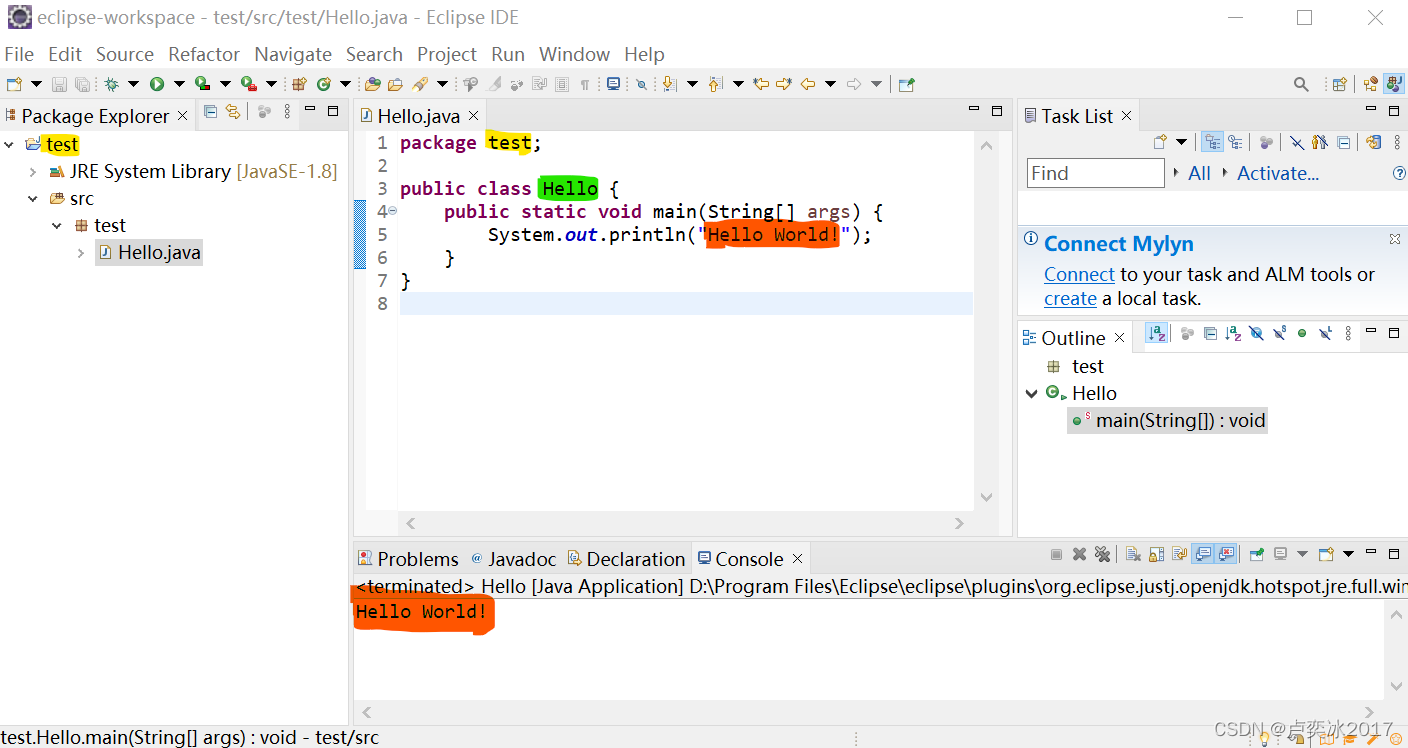Open the Window menu
The image size is (1408, 748).
coord(574,54)
